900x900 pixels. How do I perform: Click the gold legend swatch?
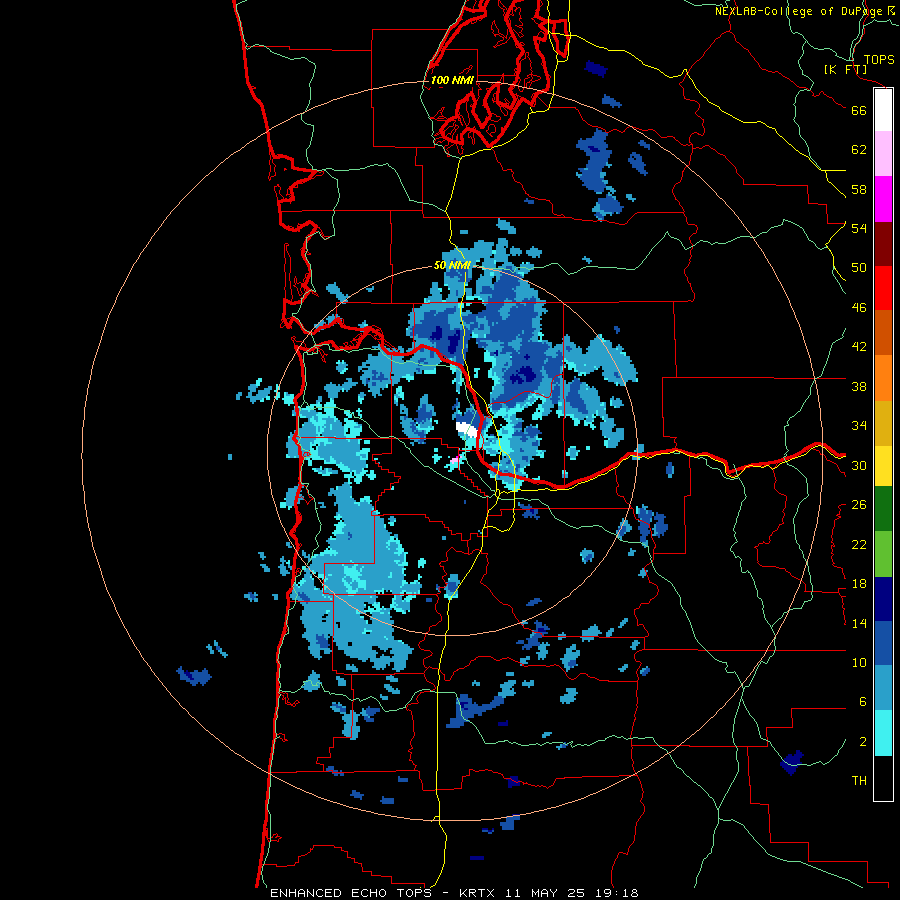tap(883, 423)
